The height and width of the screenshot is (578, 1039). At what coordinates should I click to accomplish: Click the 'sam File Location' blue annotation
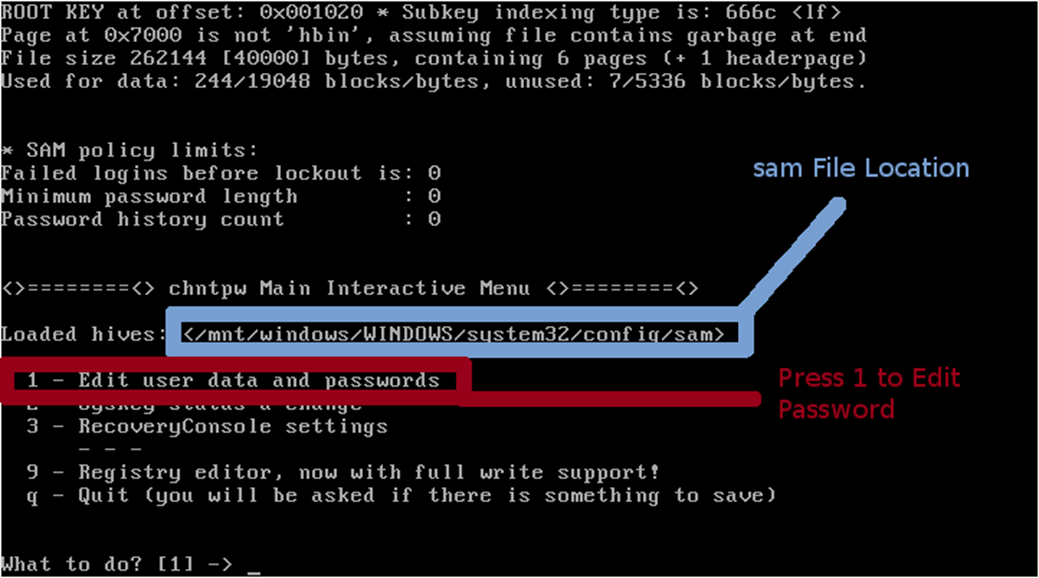click(860, 168)
